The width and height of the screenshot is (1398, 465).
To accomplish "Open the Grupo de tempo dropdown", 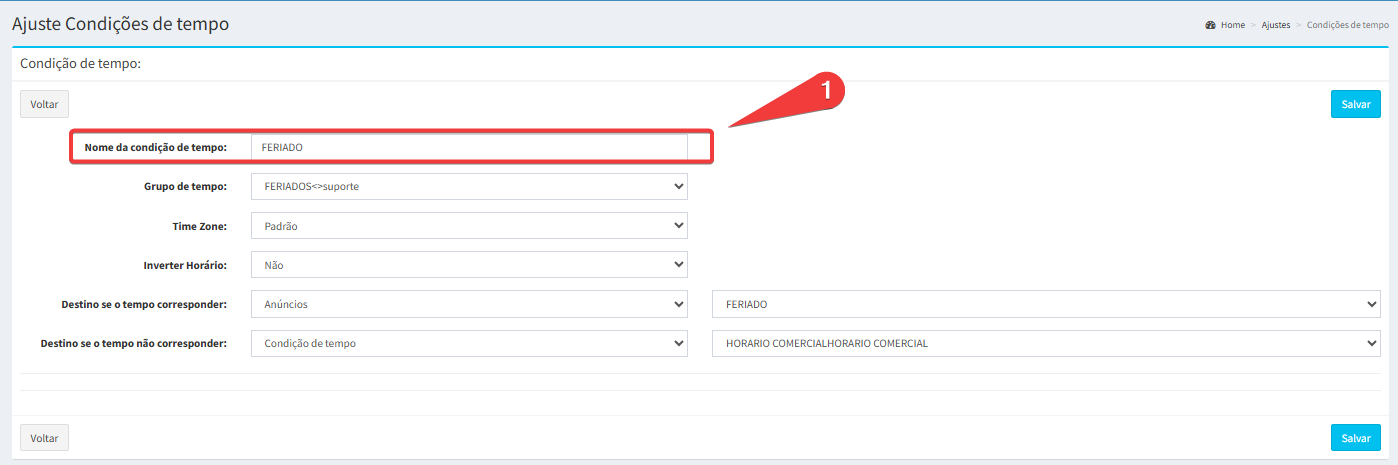I will tap(468, 186).
